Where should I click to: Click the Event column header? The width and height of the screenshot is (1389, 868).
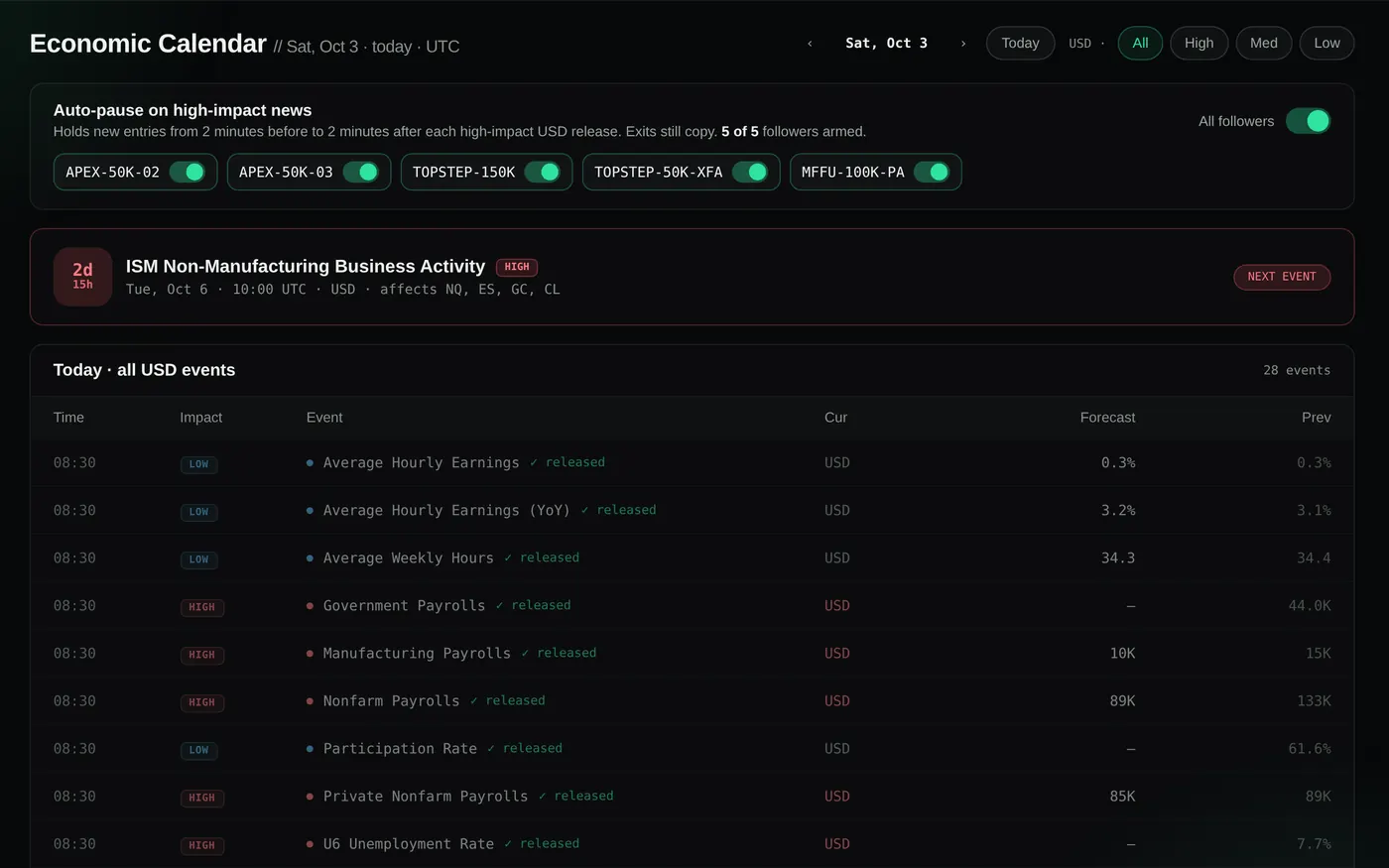point(324,418)
